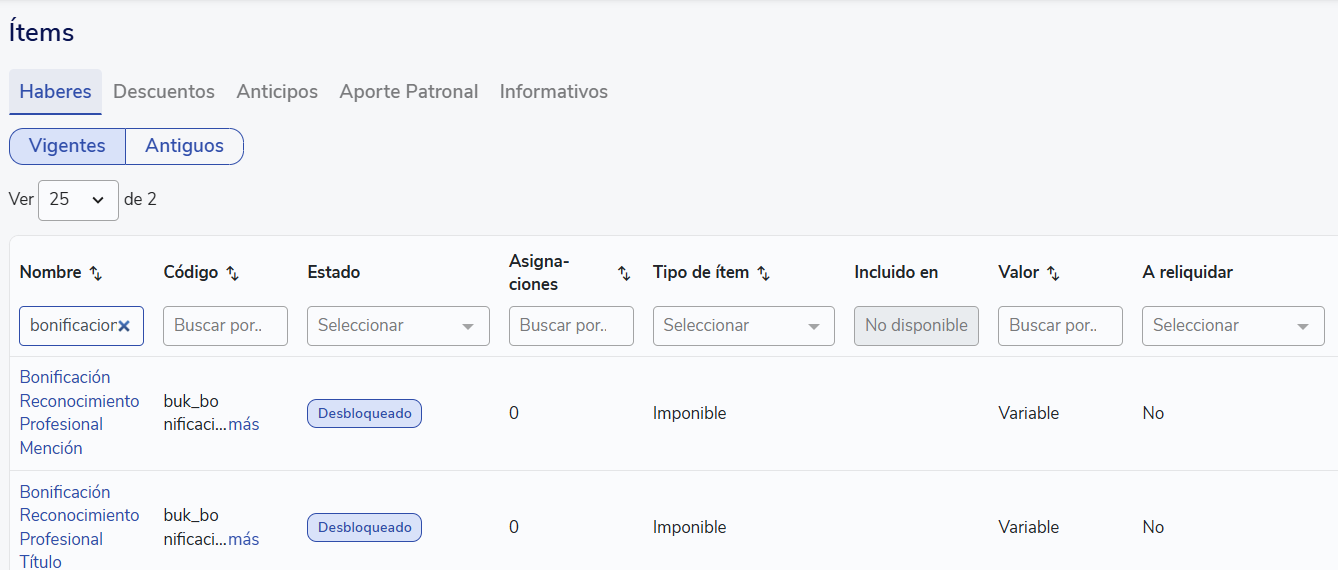Open Bonificación Reconocimiento Profesional Título item

(79, 526)
